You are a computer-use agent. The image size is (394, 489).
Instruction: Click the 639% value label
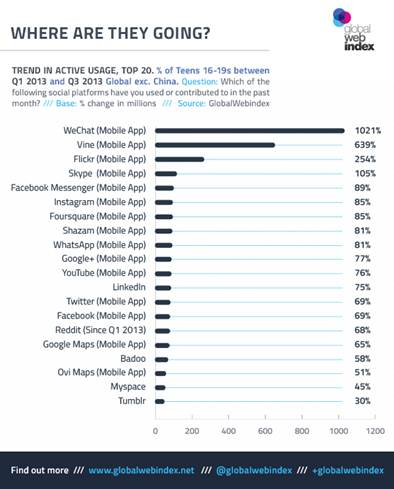coord(365,145)
